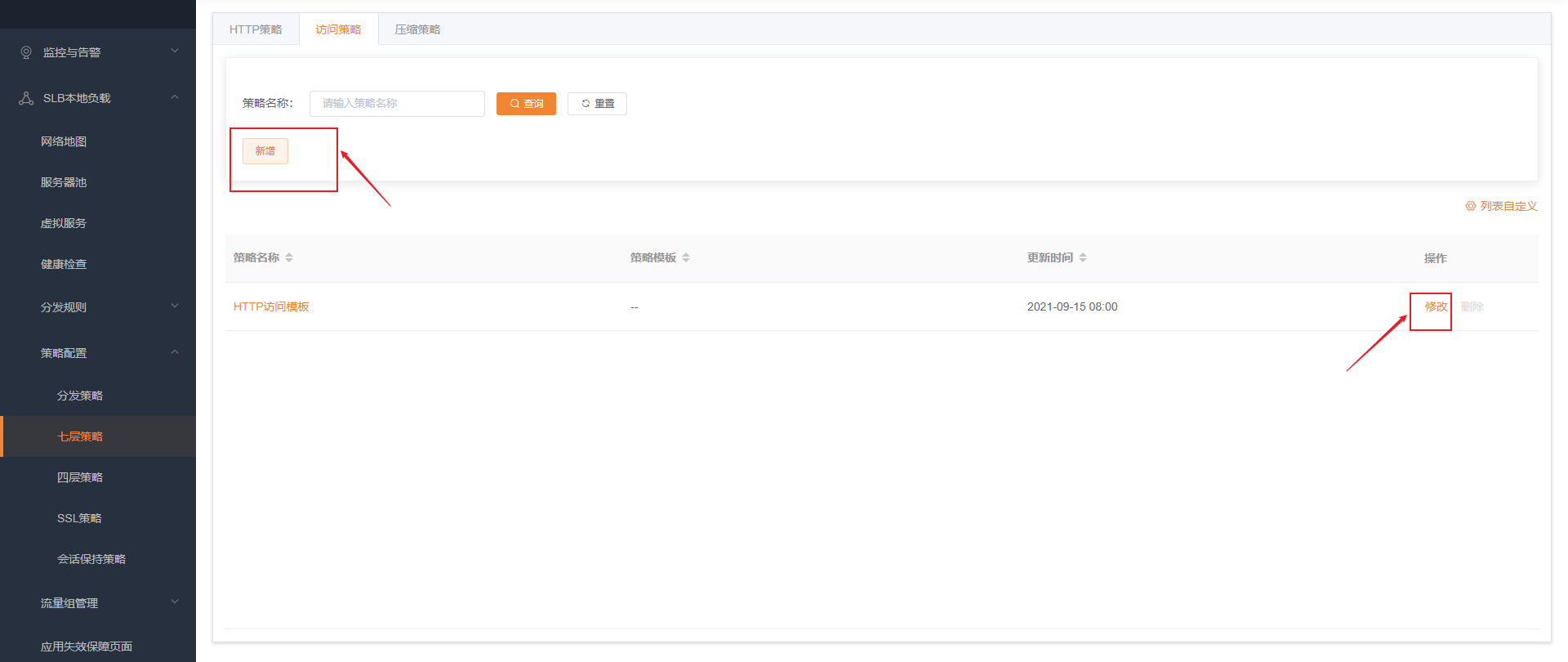Expand the 分发规则 submenu
Image resolution: width=1568 pixels, height=662 pixels.
point(175,306)
